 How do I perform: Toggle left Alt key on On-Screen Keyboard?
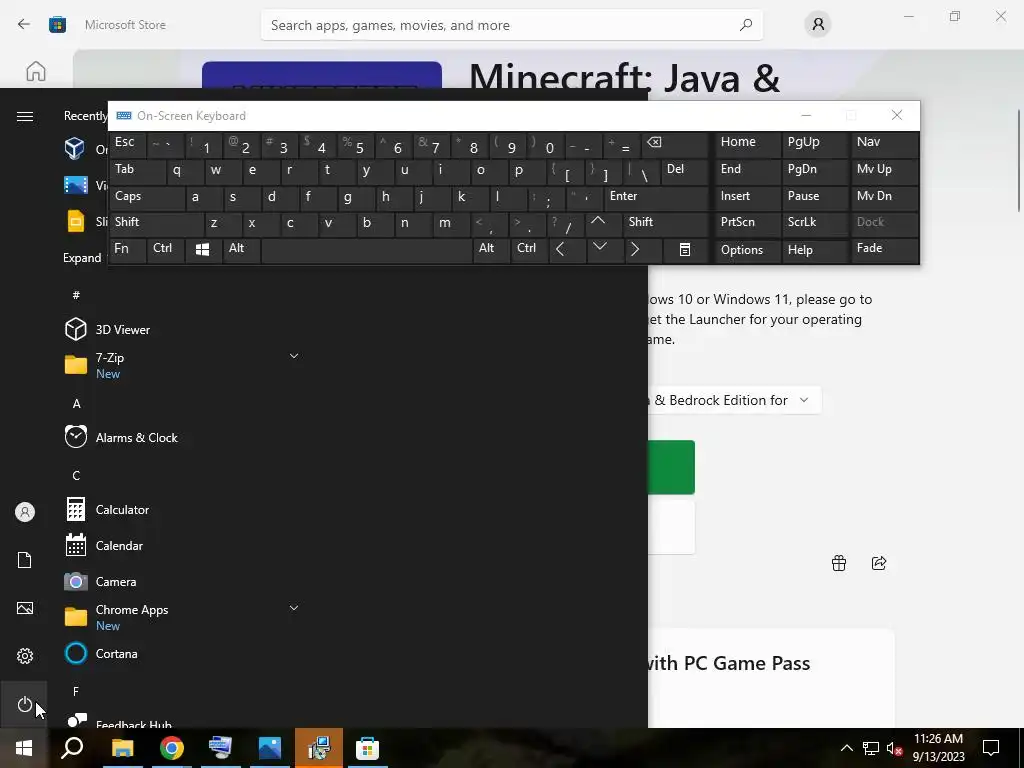[241, 249]
